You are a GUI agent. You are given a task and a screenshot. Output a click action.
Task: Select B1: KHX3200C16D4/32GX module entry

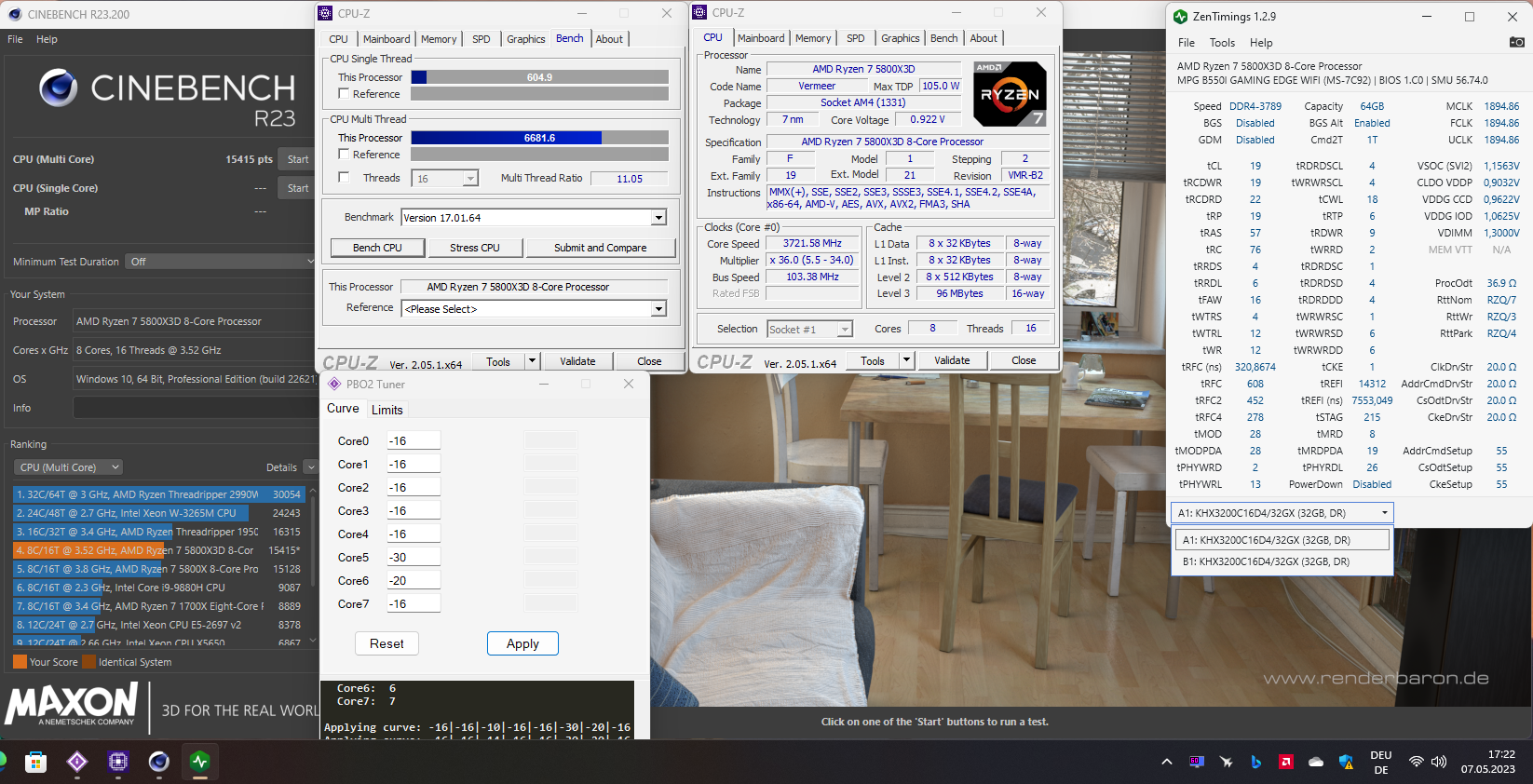tap(1282, 561)
